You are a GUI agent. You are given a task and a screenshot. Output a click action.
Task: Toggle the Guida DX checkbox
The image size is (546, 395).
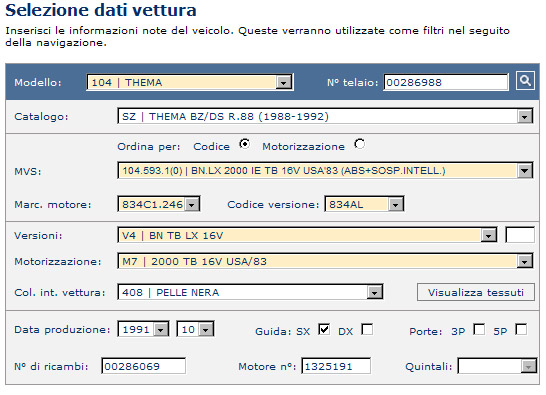point(367,329)
